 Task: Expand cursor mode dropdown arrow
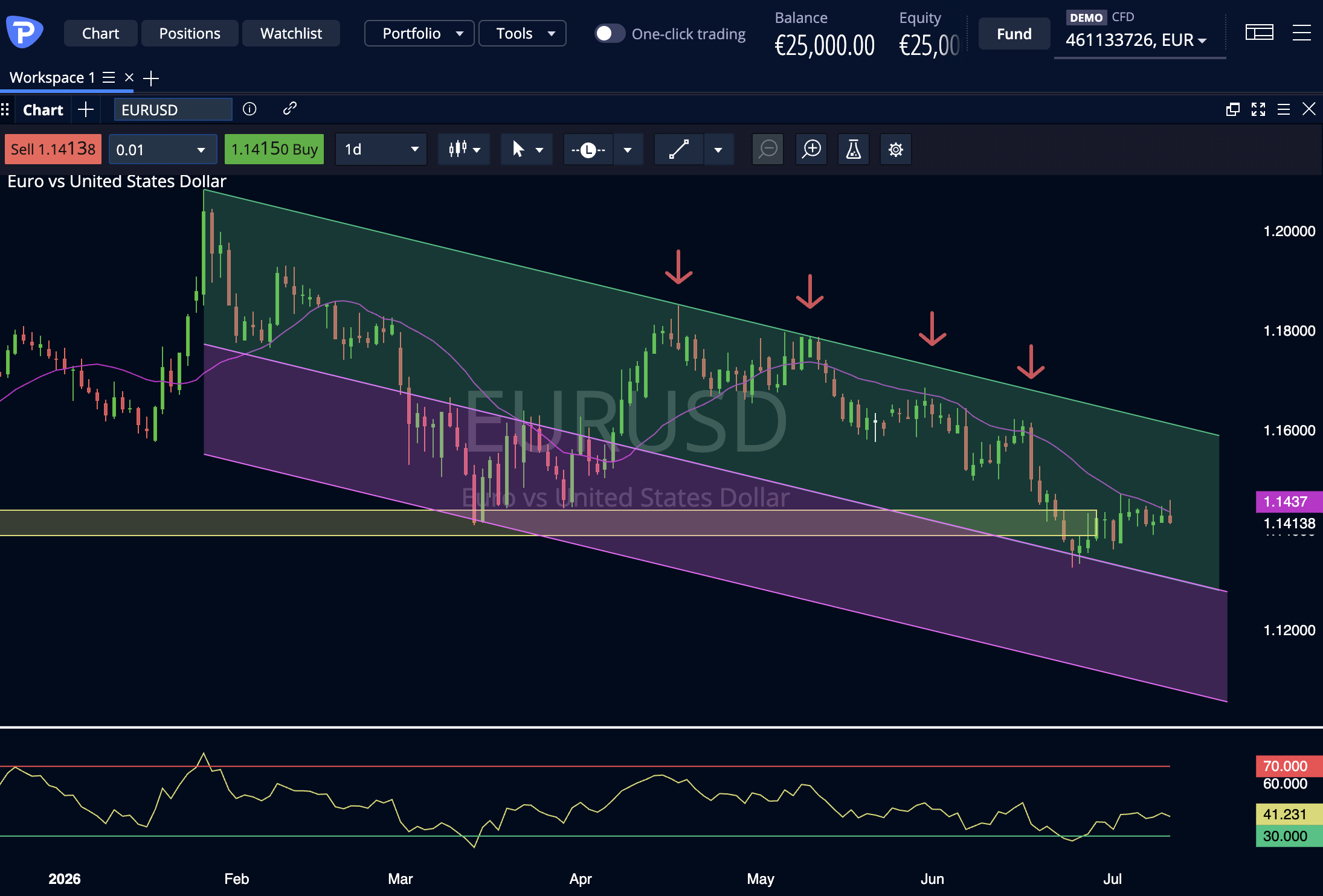tap(539, 150)
